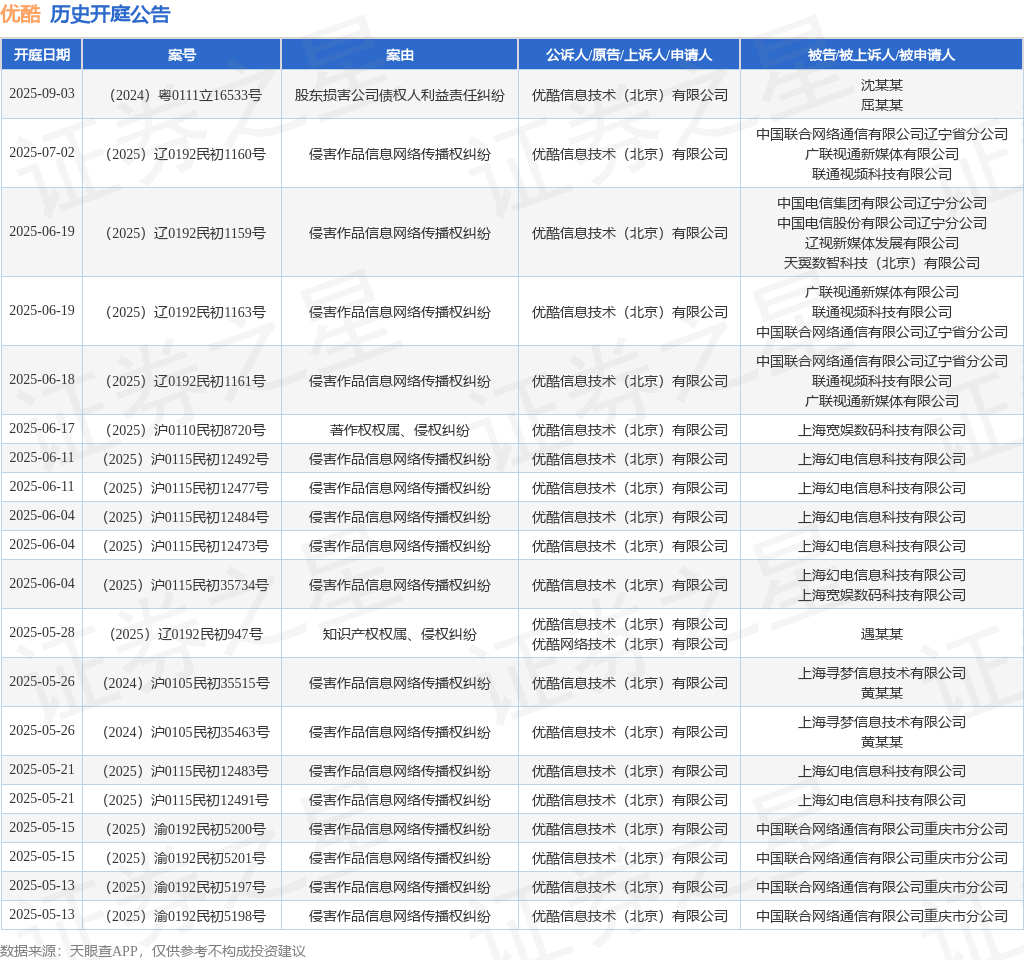Click 中国电信股份有限公司辽宁分公司

[x=882, y=223]
